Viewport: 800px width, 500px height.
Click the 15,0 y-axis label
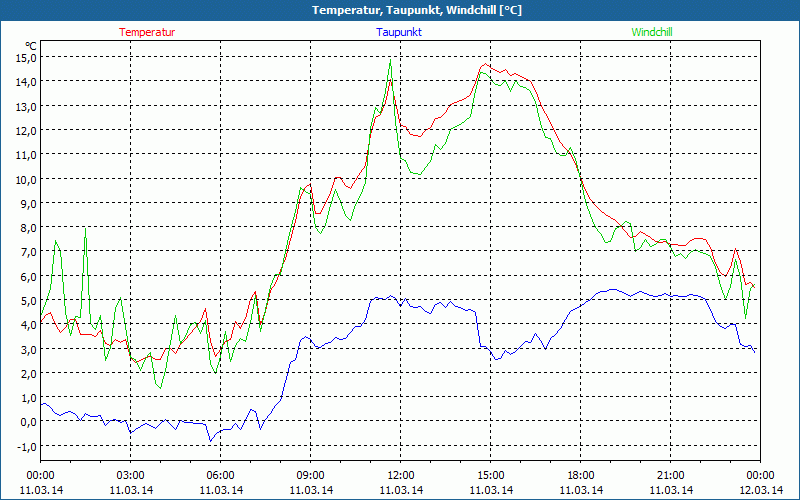tap(26, 57)
